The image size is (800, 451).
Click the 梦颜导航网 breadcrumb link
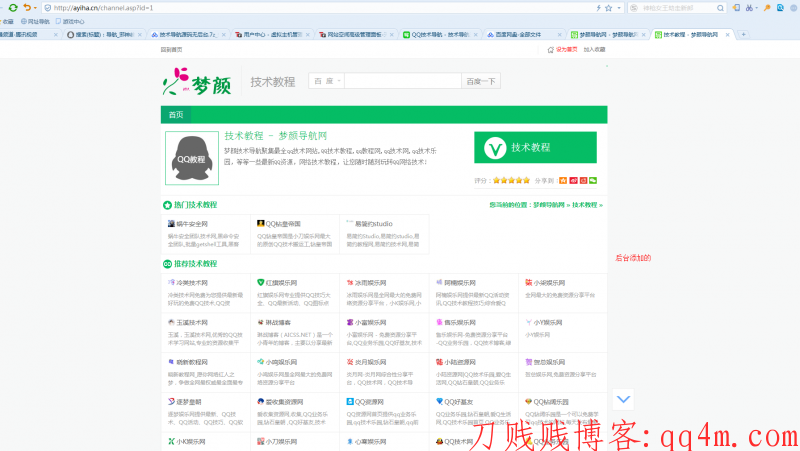548,205
